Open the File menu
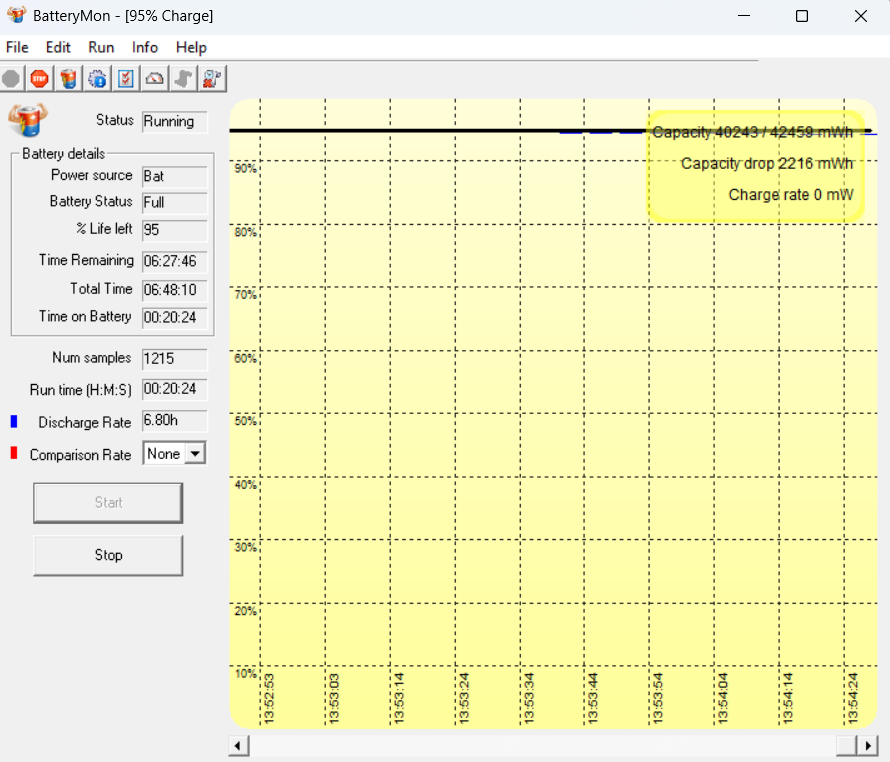Screen dimensions: 890x762 (x=17, y=47)
